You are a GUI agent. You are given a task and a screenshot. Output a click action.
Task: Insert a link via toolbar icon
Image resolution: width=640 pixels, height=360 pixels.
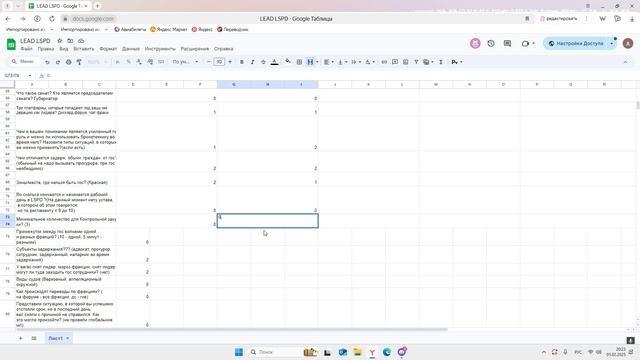pos(384,62)
